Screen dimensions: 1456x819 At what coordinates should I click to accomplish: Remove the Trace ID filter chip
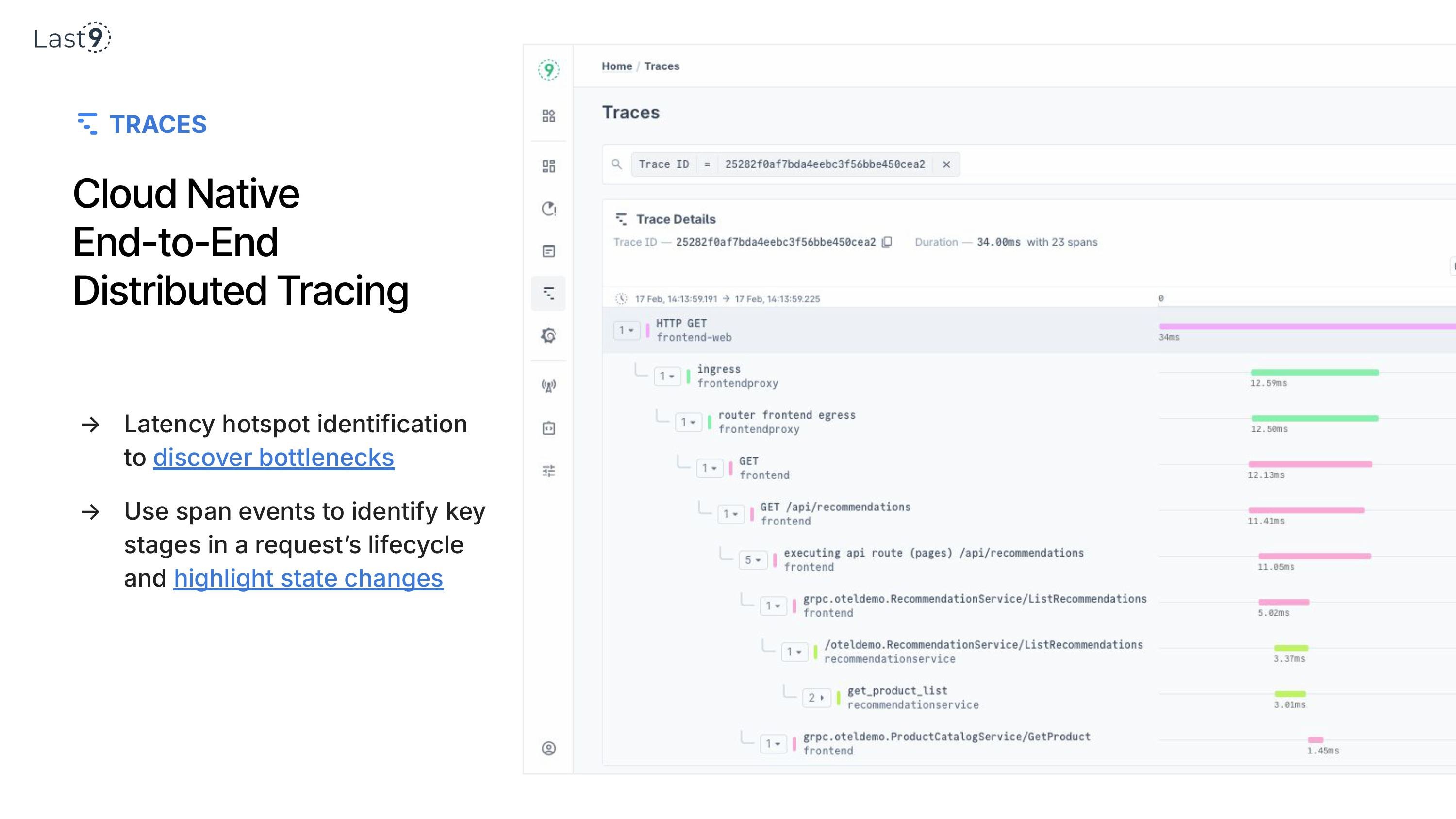pyautogui.click(x=946, y=164)
